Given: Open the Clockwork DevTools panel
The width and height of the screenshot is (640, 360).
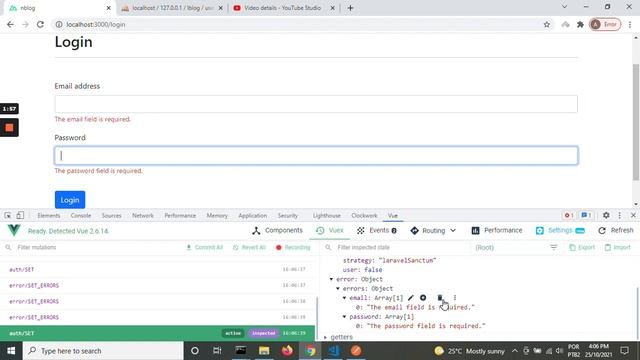Looking at the screenshot, I should (x=364, y=216).
